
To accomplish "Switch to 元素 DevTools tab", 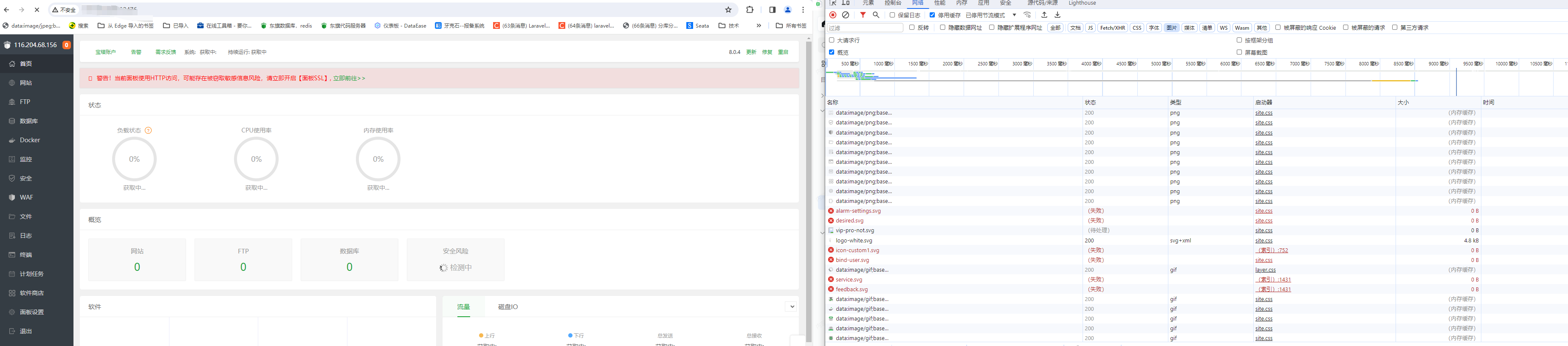I will pyautogui.click(x=868, y=3).
